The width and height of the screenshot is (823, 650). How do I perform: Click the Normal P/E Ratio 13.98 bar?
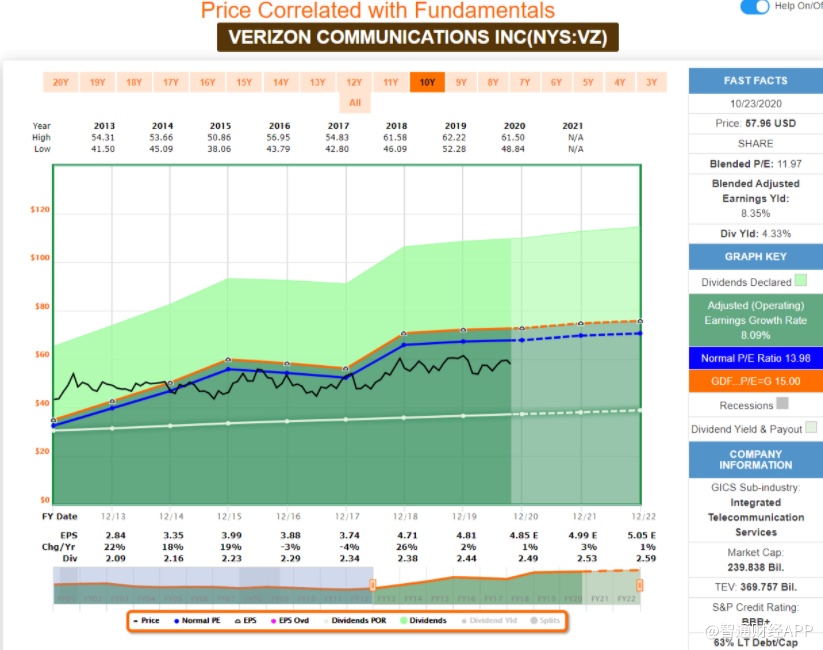pos(755,358)
